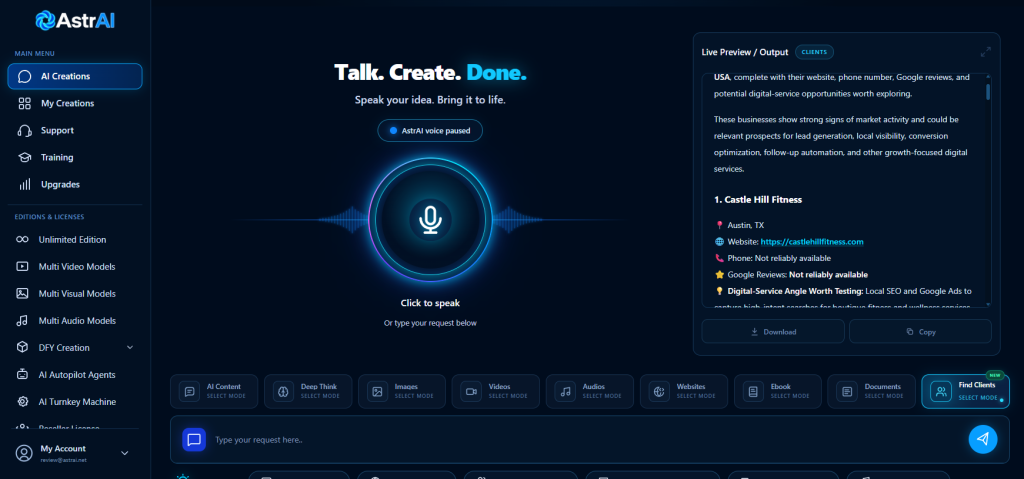Click the DFY Creation cube icon
The width and height of the screenshot is (1024, 479).
point(22,348)
